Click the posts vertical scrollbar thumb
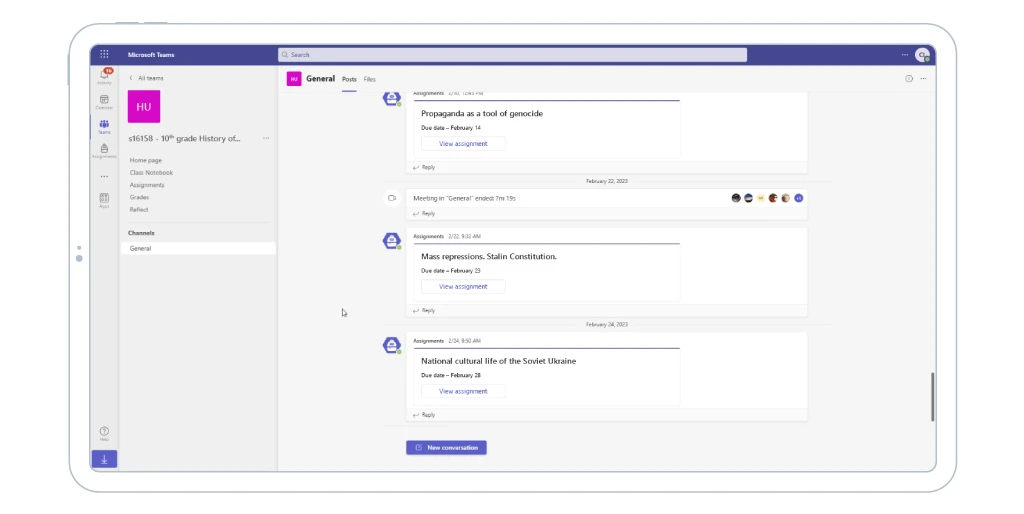Screen dimensions: 1024x514 (x=933, y=397)
